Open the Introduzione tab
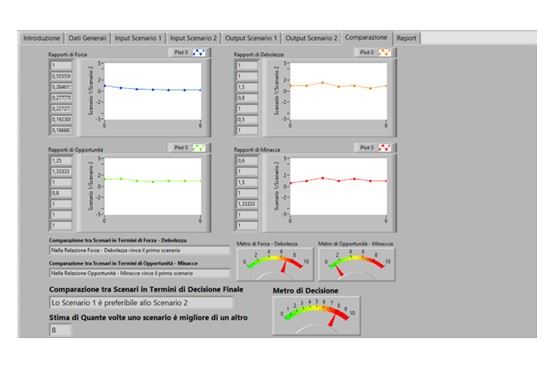Viewport: 554px width, 368px height. click(41, 38)
